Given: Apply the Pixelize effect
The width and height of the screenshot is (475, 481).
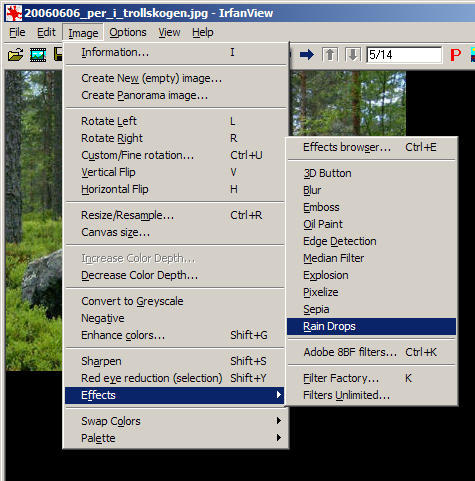Looking at the screenshot, I should (372, 292).
